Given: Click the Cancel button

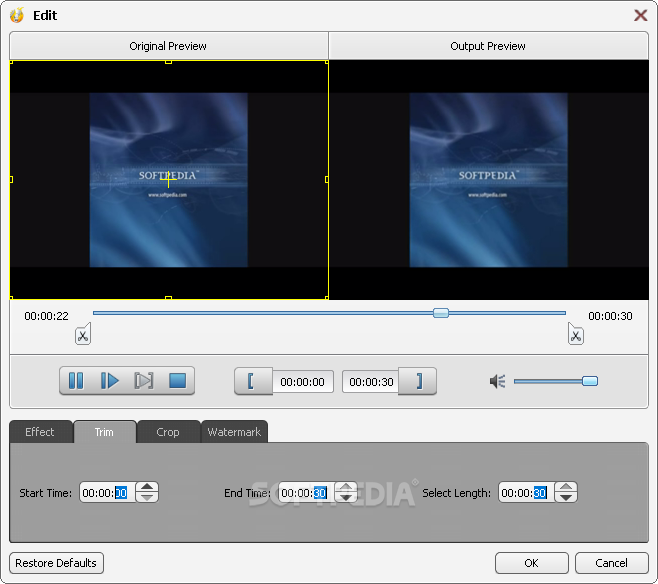Looking at the screenshot, I should click(611, 563).
